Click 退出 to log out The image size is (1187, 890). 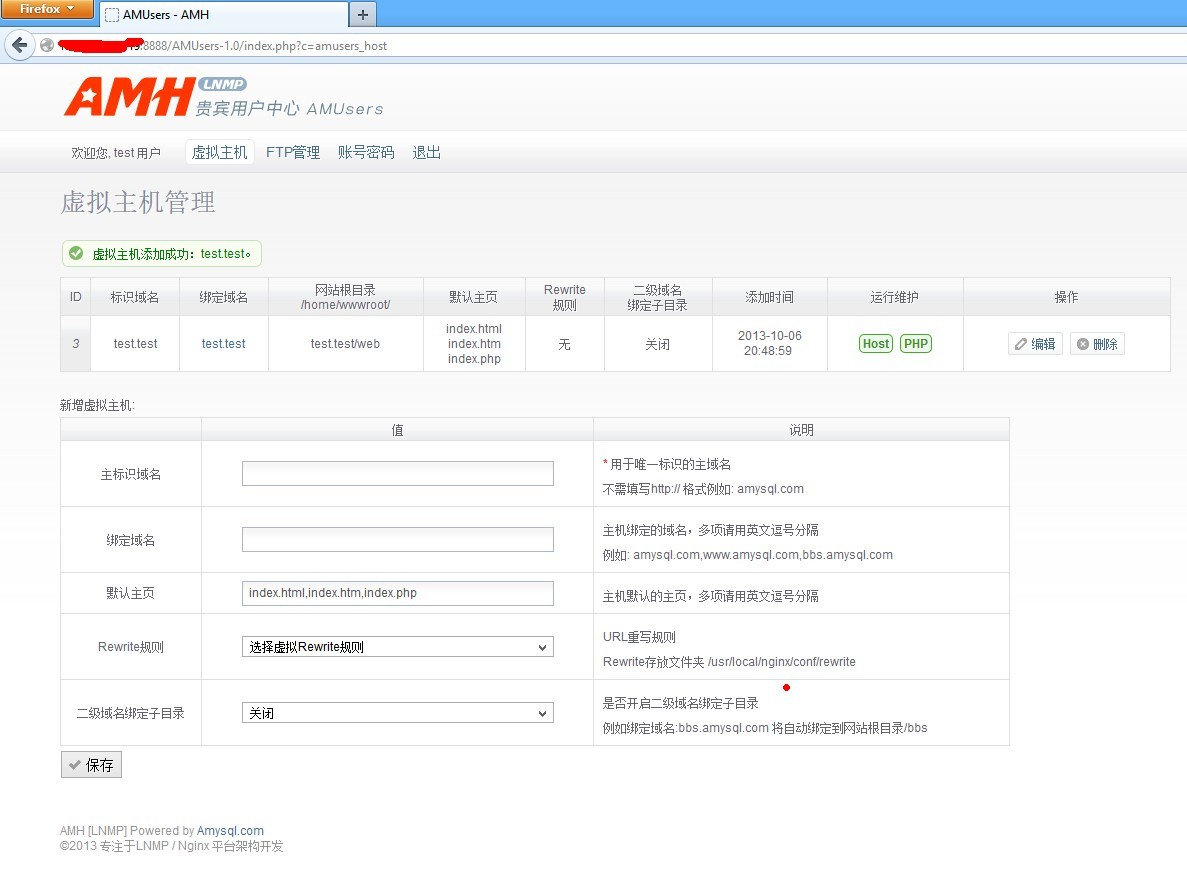pos(427,152)
